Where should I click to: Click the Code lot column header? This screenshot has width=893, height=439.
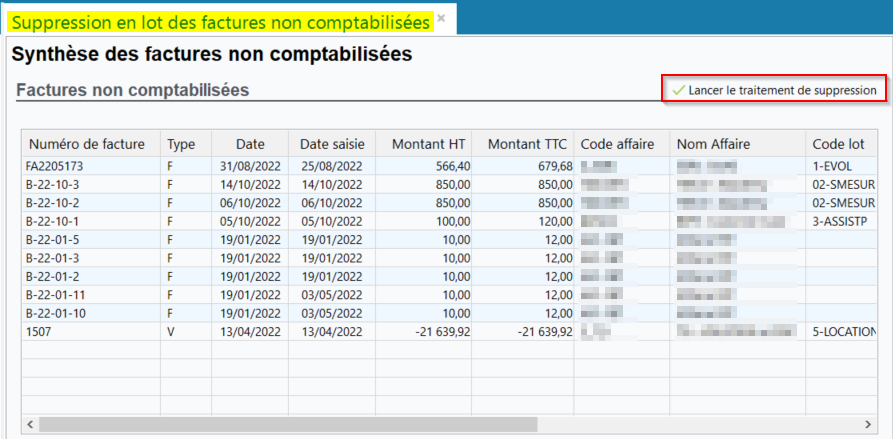pyautogui.click(x=840, y=144)
